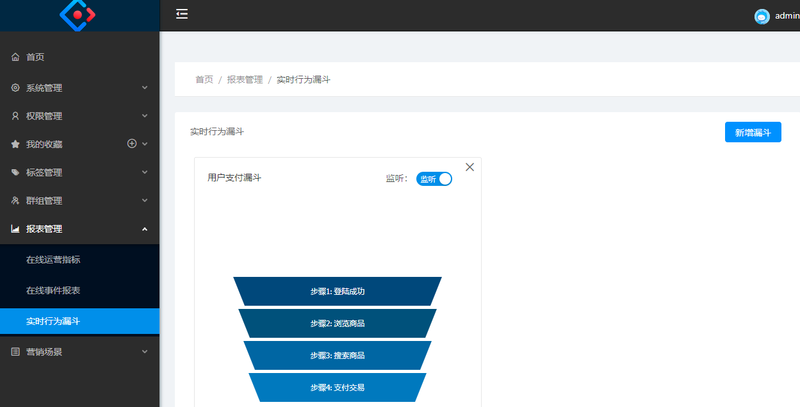The image size is (800, 407).
Task: Click the 监听: label text
Action: tap(397, 179)
